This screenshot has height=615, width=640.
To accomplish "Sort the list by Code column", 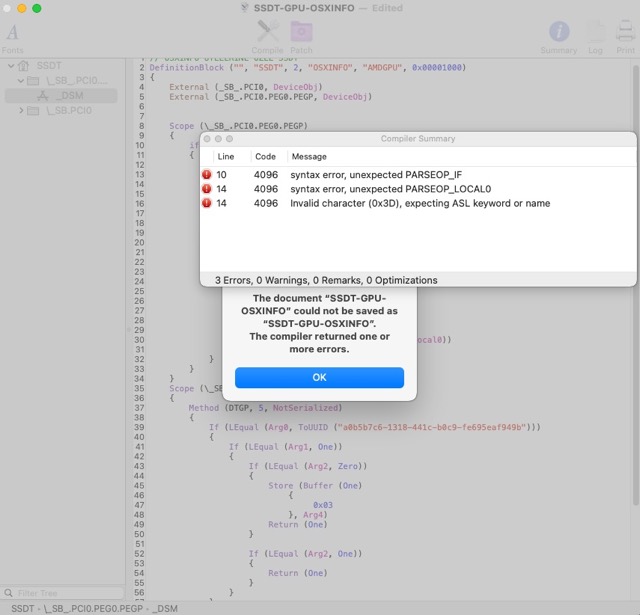I will pos(265,157).
